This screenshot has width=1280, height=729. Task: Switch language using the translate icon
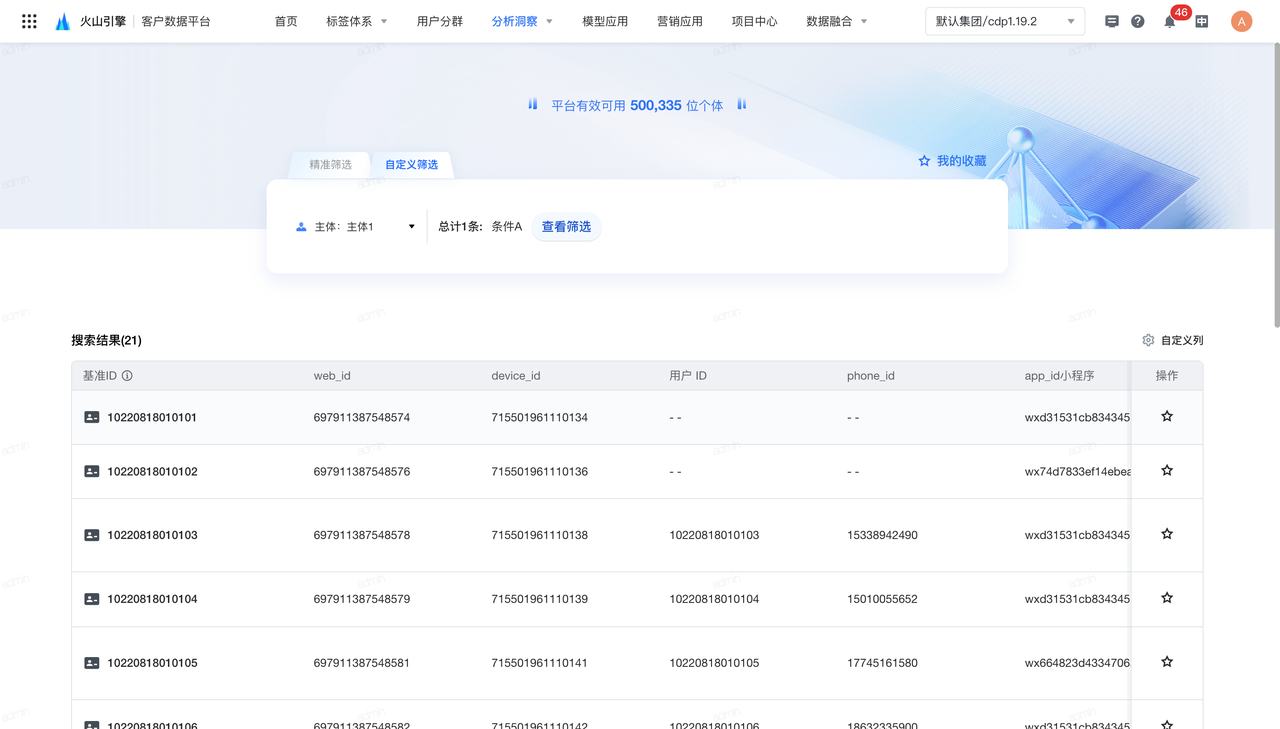point(1202,21)
